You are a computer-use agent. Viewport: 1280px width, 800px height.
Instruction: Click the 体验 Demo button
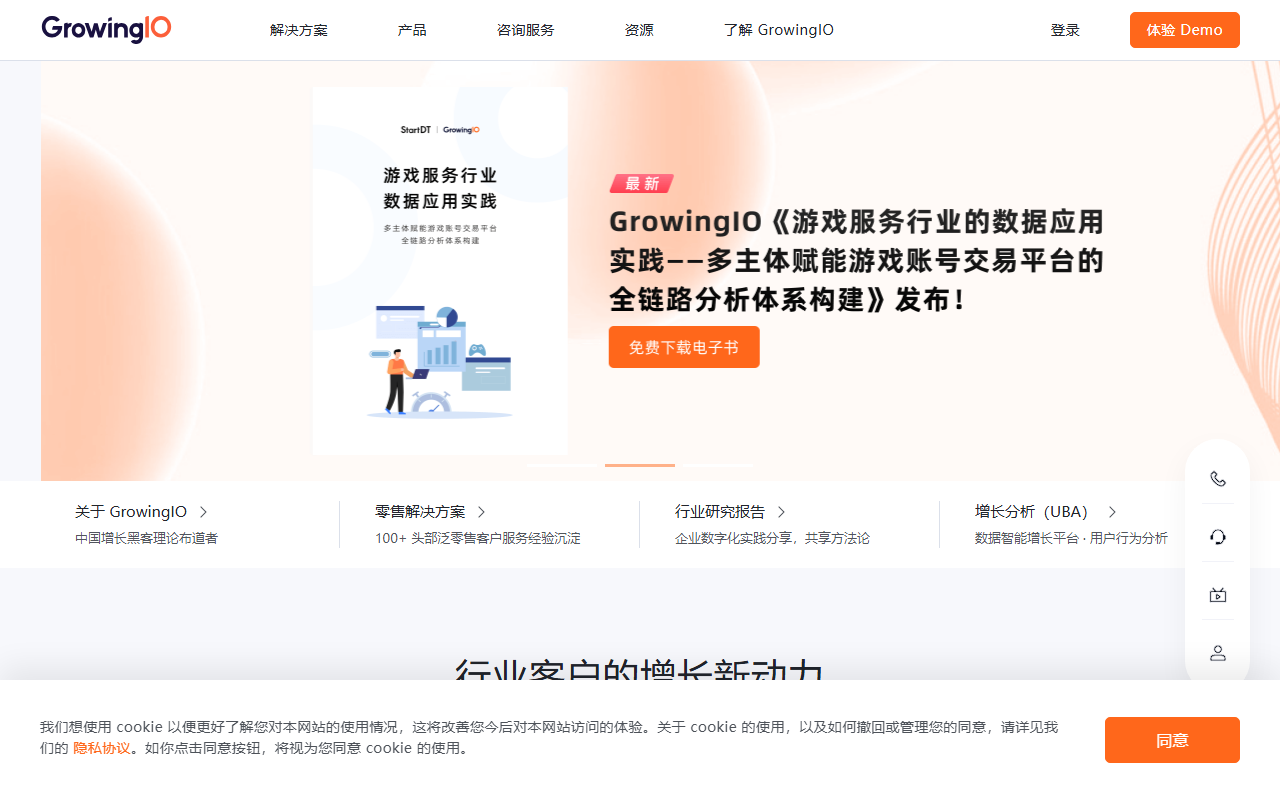coord(1185,30)
